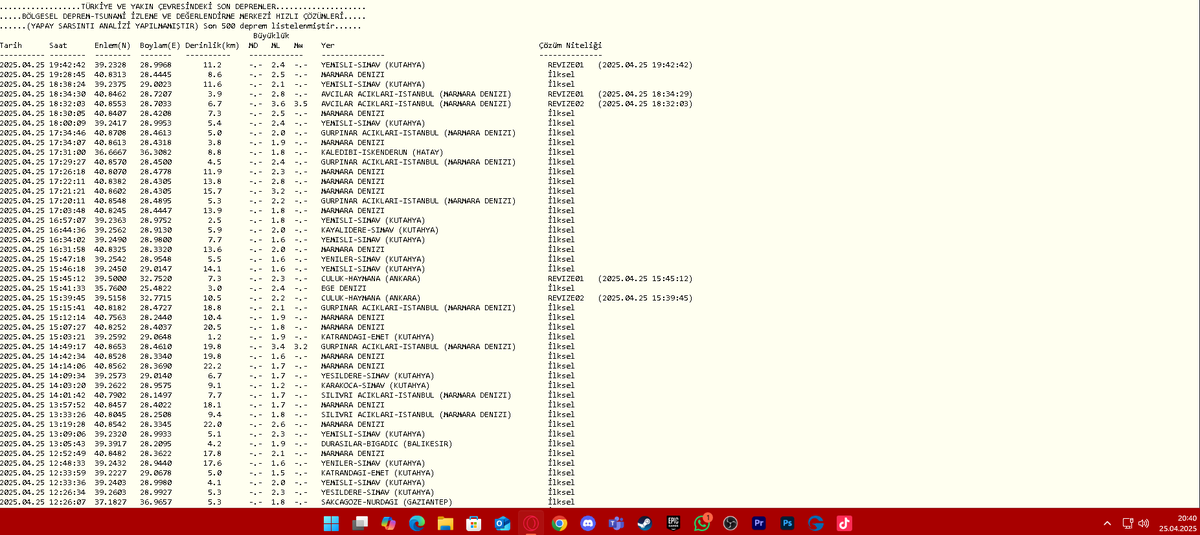Click 'REVIZE02' in the 18:32:03 row
This screenshot has width=1200, height=535.
(566, 104)
